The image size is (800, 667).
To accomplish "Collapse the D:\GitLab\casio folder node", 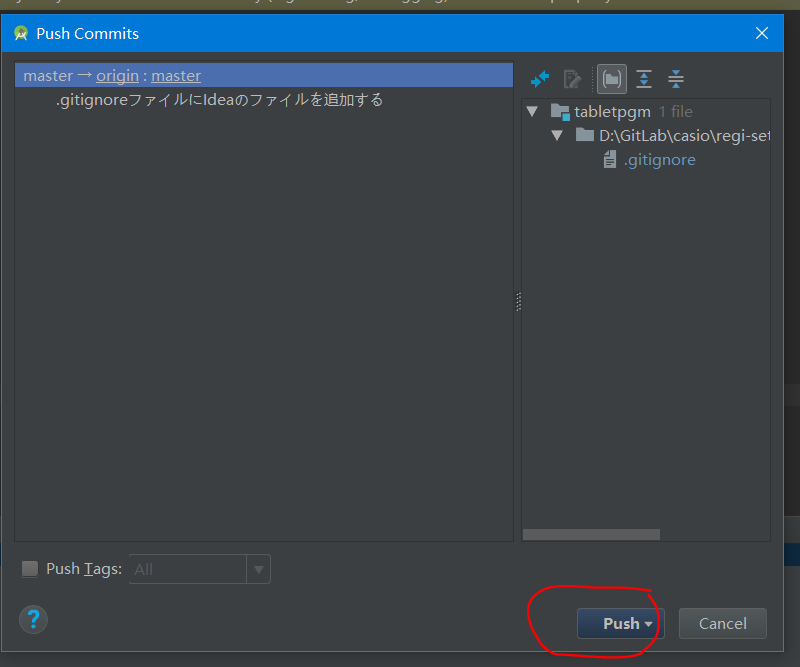I will click(x=557, y=136).
